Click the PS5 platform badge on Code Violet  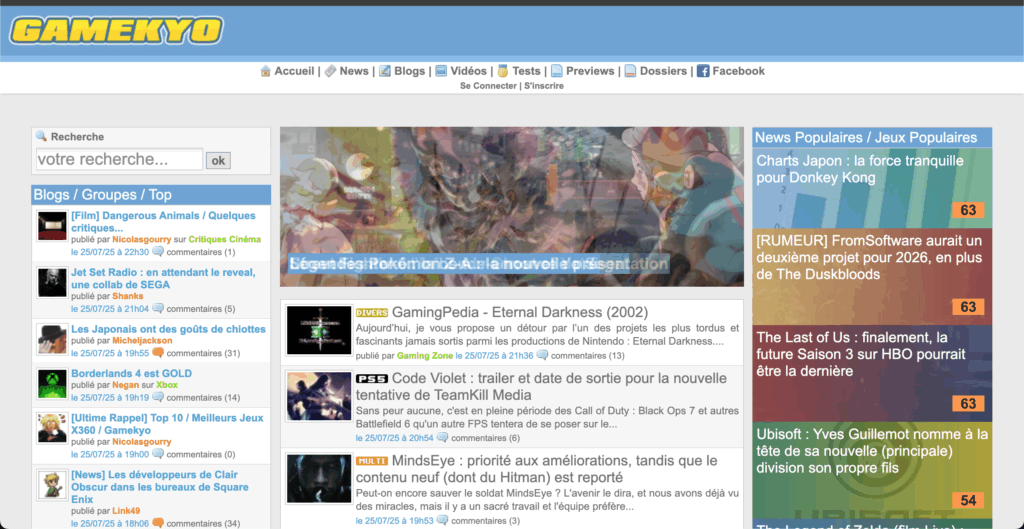[x=370, y=379]
